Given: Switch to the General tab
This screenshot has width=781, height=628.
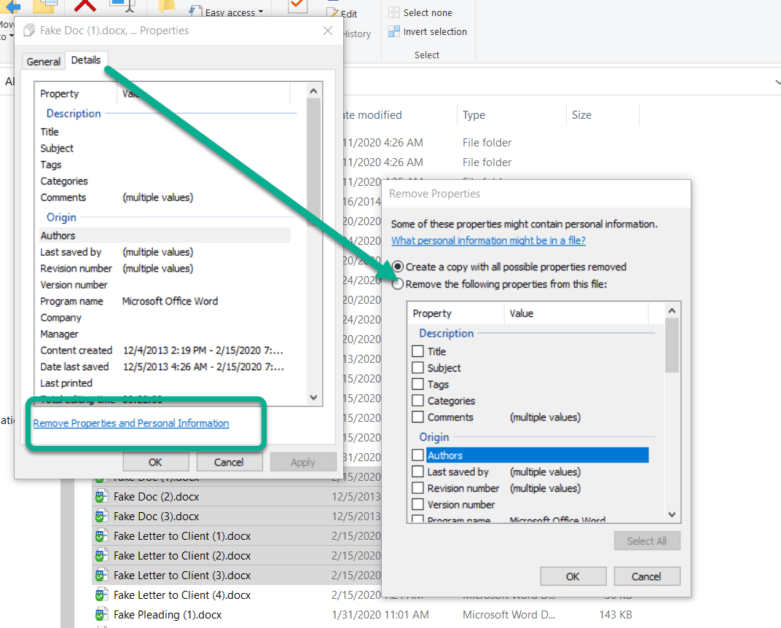Looking at the screenshot, I should [x=44, y=62].
